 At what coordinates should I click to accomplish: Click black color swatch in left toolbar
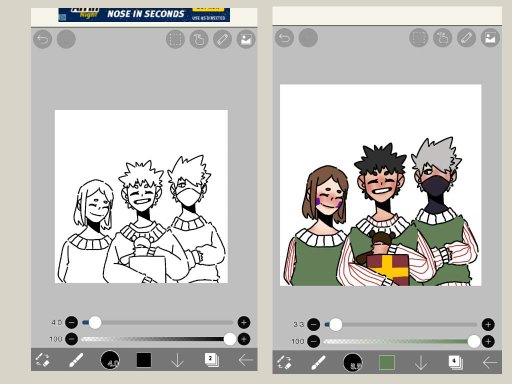[x=144, y=360]
